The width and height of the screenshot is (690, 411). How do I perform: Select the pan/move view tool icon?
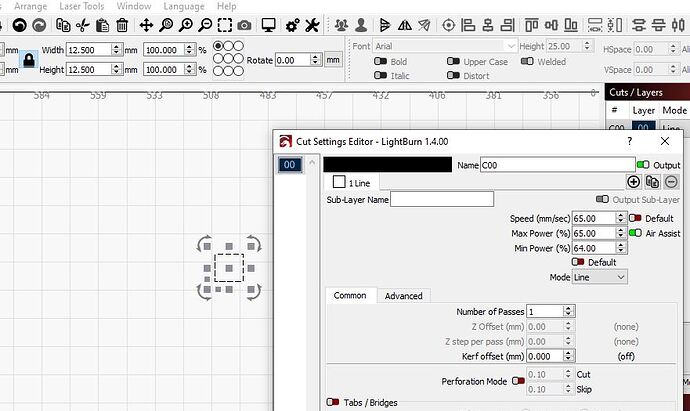[x=146, y=24]
